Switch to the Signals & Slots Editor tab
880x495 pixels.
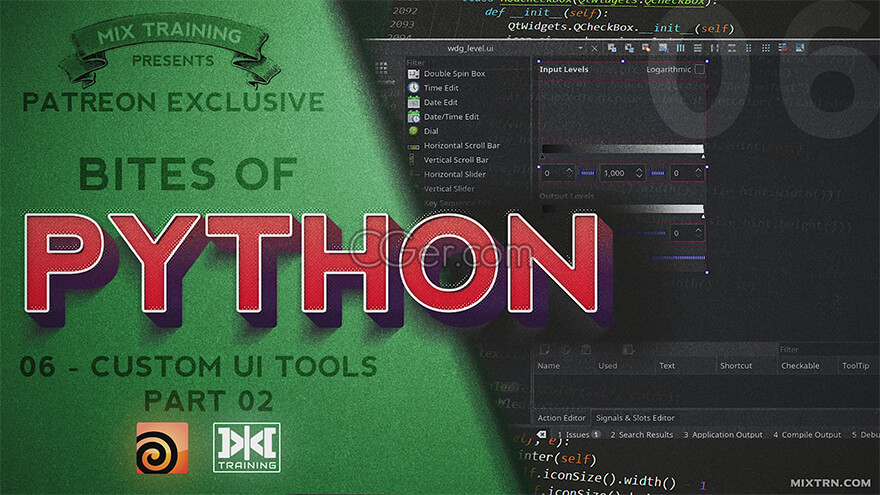click(x=635, y=418)
